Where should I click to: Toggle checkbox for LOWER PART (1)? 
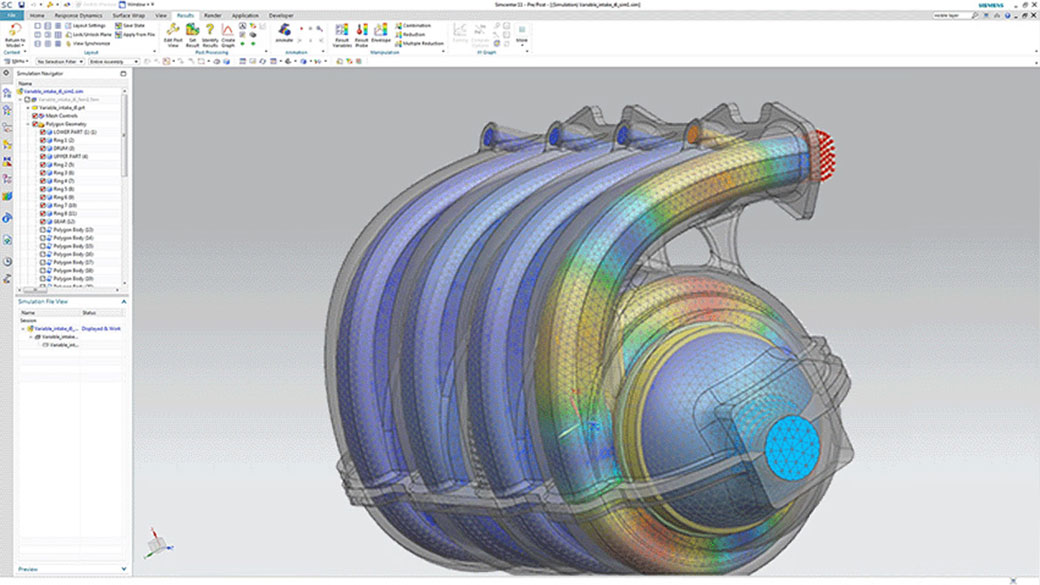[x=43, y=132]
